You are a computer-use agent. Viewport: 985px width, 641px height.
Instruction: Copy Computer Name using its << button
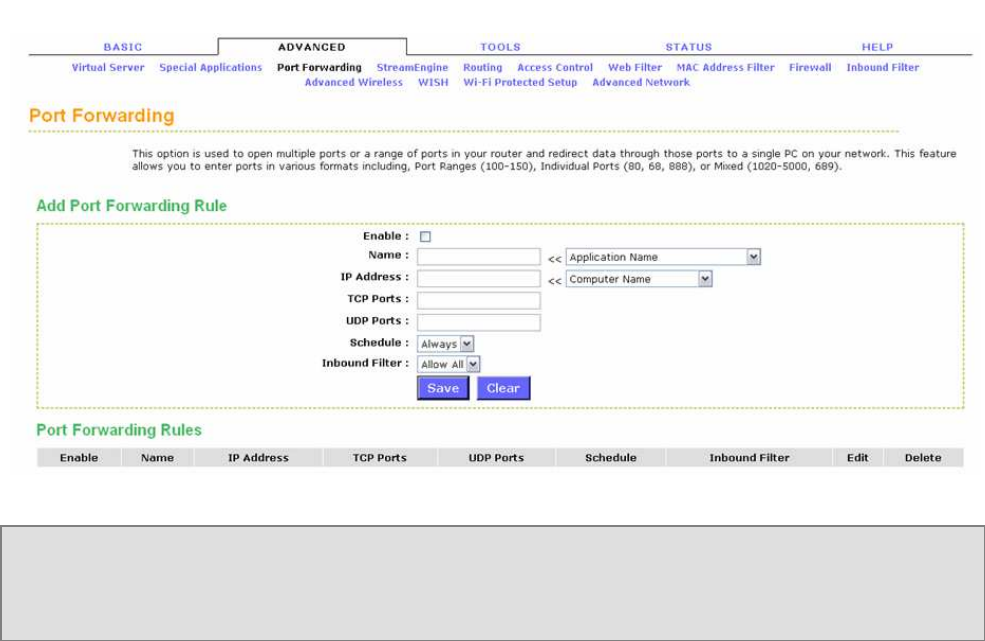[x=554, y=280]
